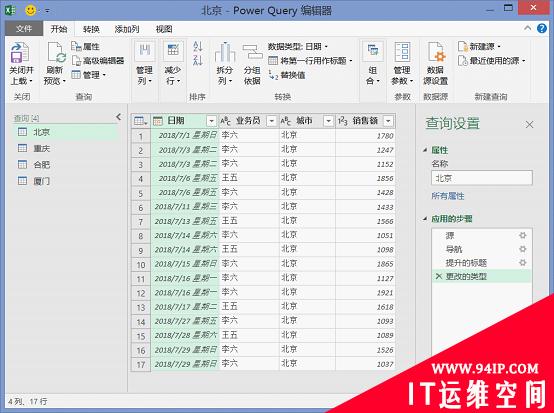Viewport: 554px width, 413px height.
Task: Click date cell 2018/7/11 星期三
Action: click(185, 207)
